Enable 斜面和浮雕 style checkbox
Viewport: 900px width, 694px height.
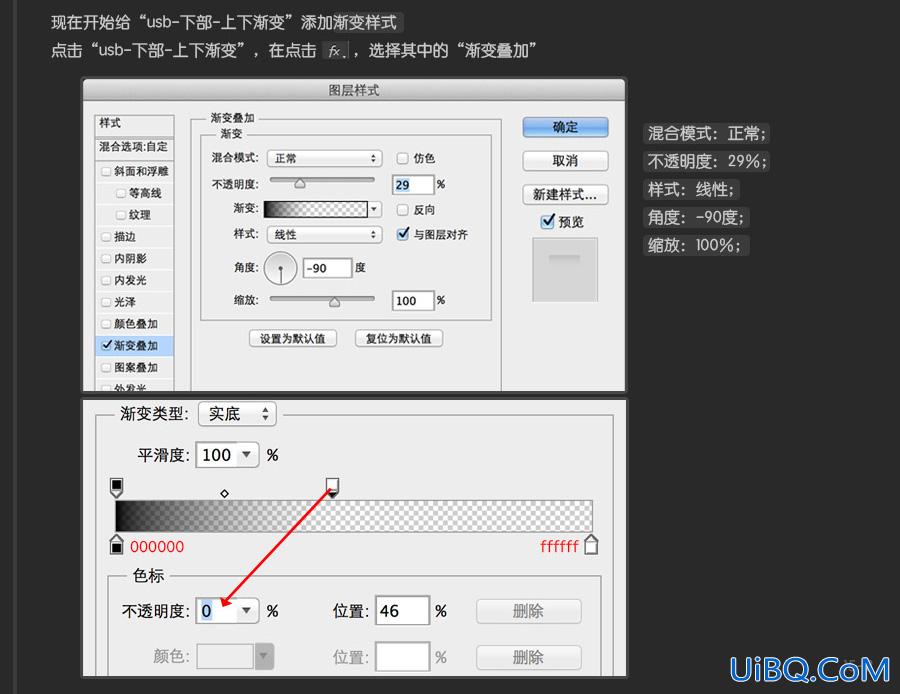pyautogui.click(x=106, y=171)
